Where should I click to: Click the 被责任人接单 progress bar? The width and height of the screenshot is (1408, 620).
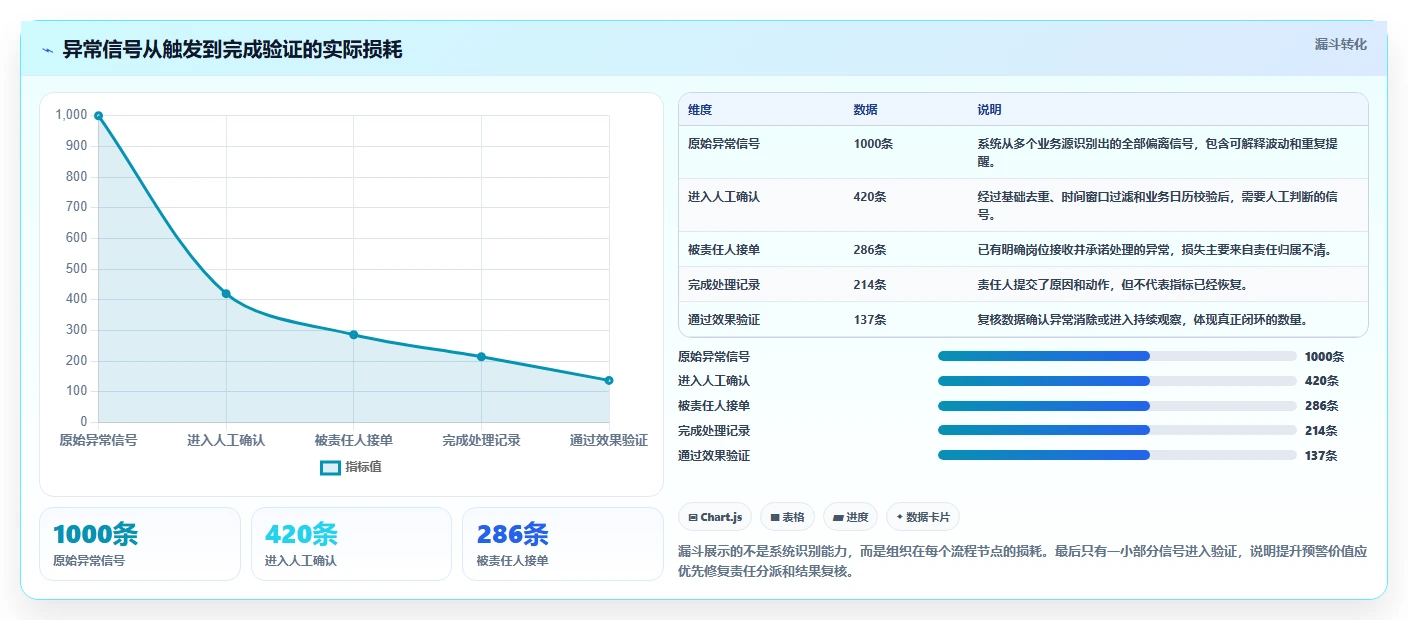click(x=1117, y=406)
